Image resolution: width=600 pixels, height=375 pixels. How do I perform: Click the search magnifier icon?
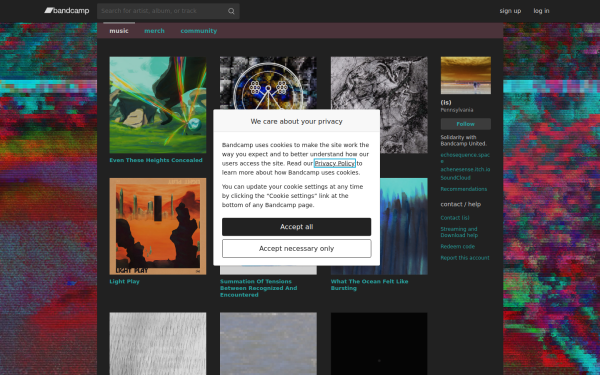pos(231,11)
